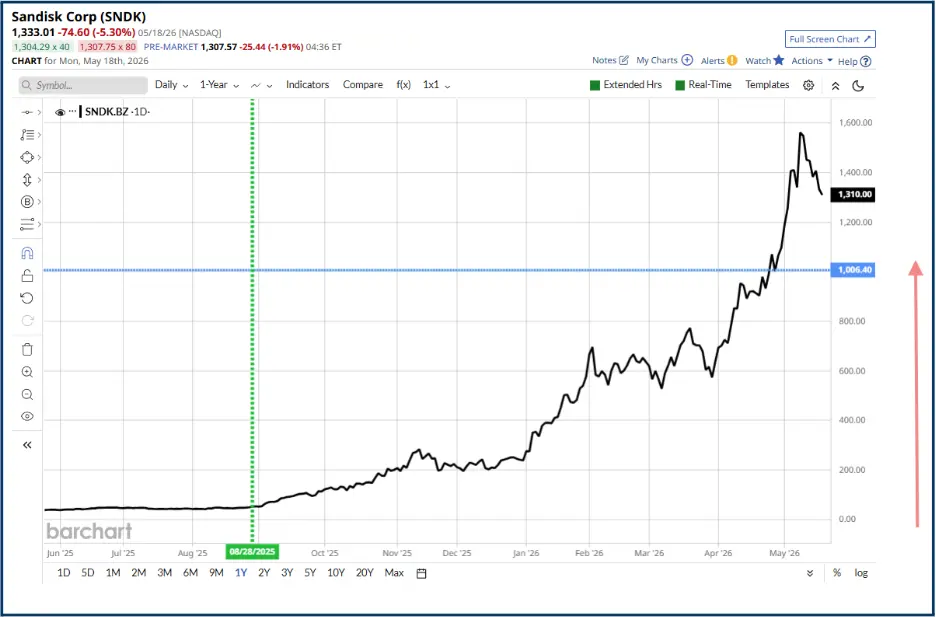Image resolution: width=936 pixels, height=617 pixels.
Task: Redo the last chart action
Action: (27, 320)
